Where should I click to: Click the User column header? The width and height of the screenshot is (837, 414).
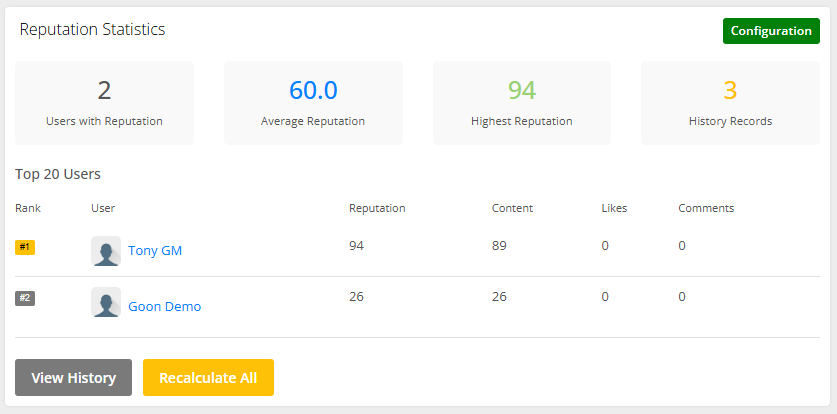103,208
